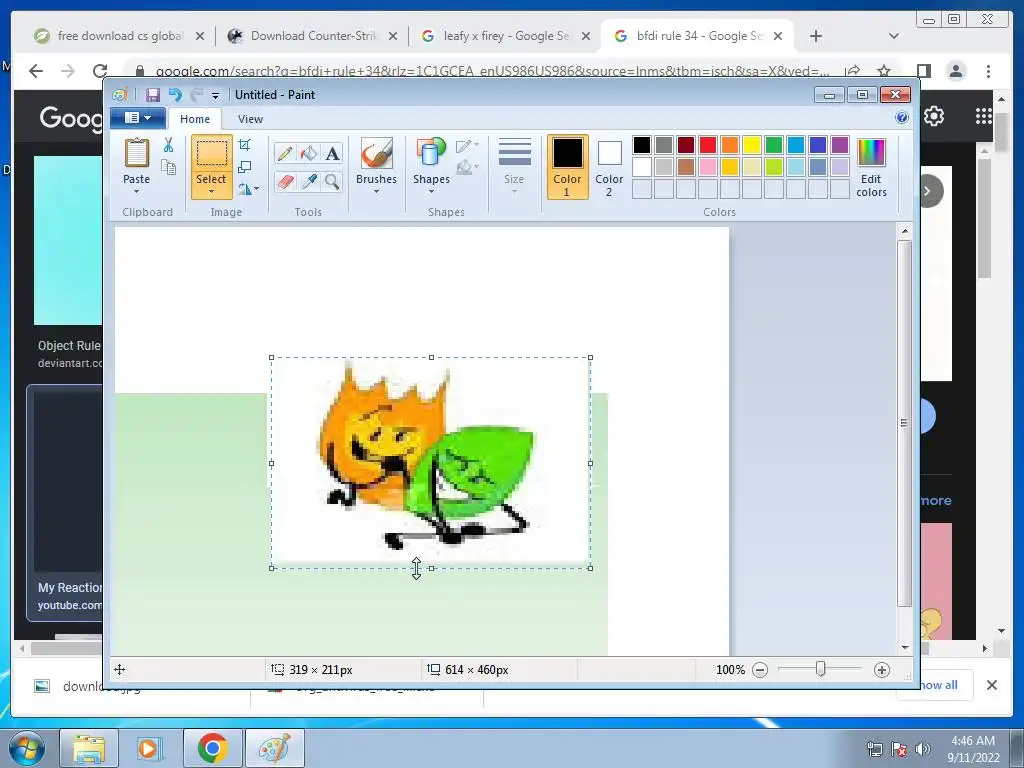Close the 'leafy x firey' tab
This screenshot has height=768, width=1024.
click(586, 36)
